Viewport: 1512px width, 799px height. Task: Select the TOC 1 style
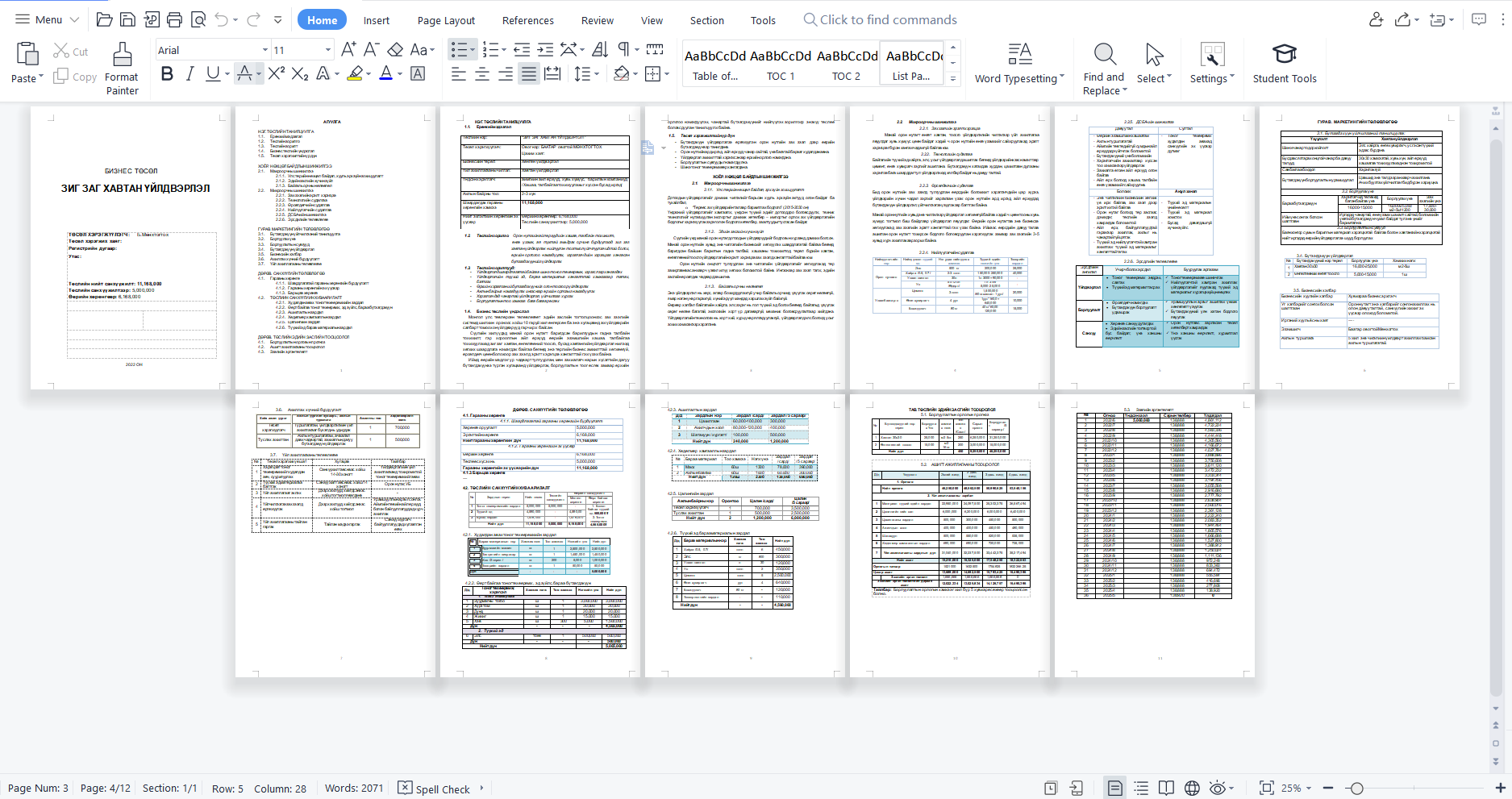780,65
